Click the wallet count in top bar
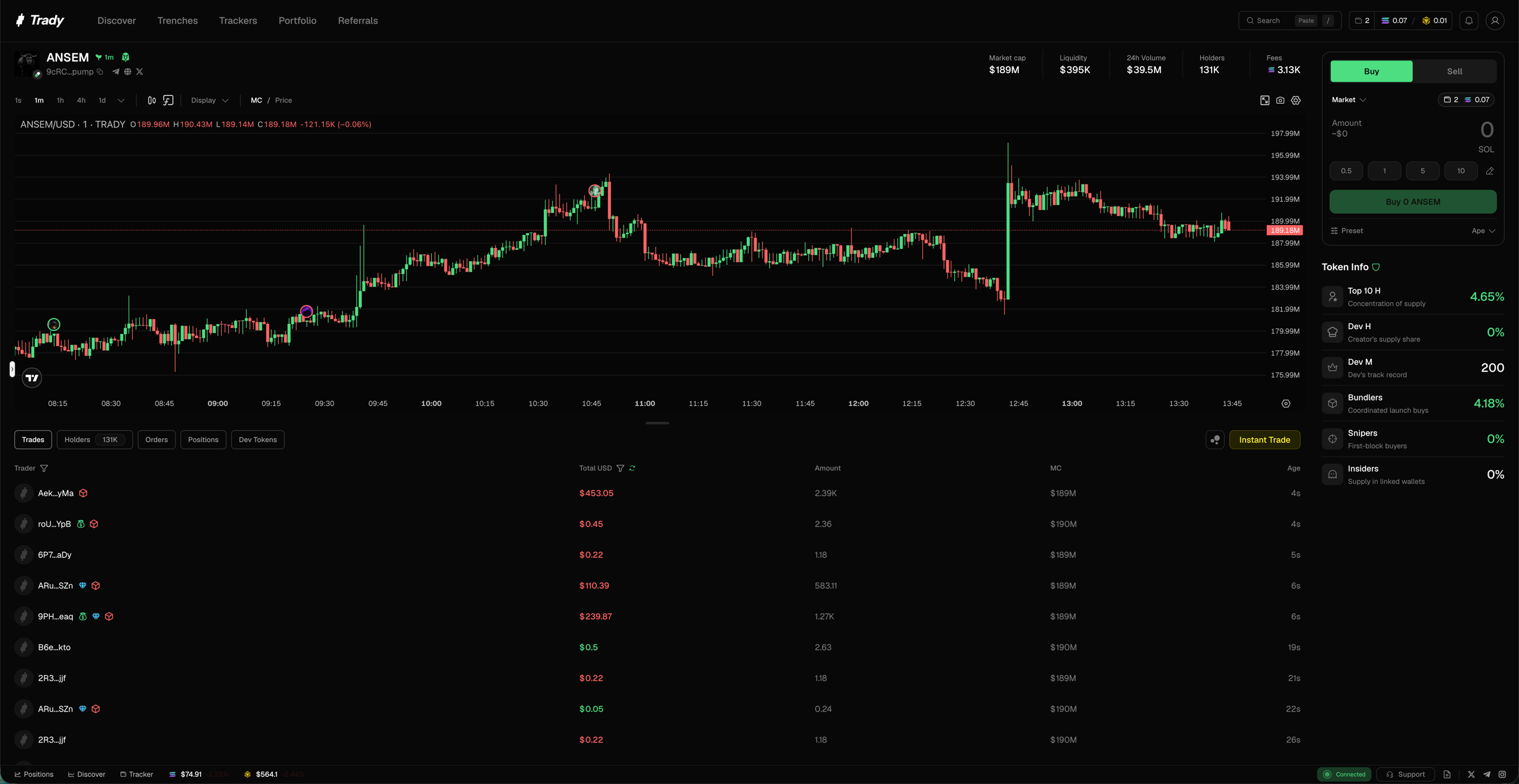 [1362, 20]
